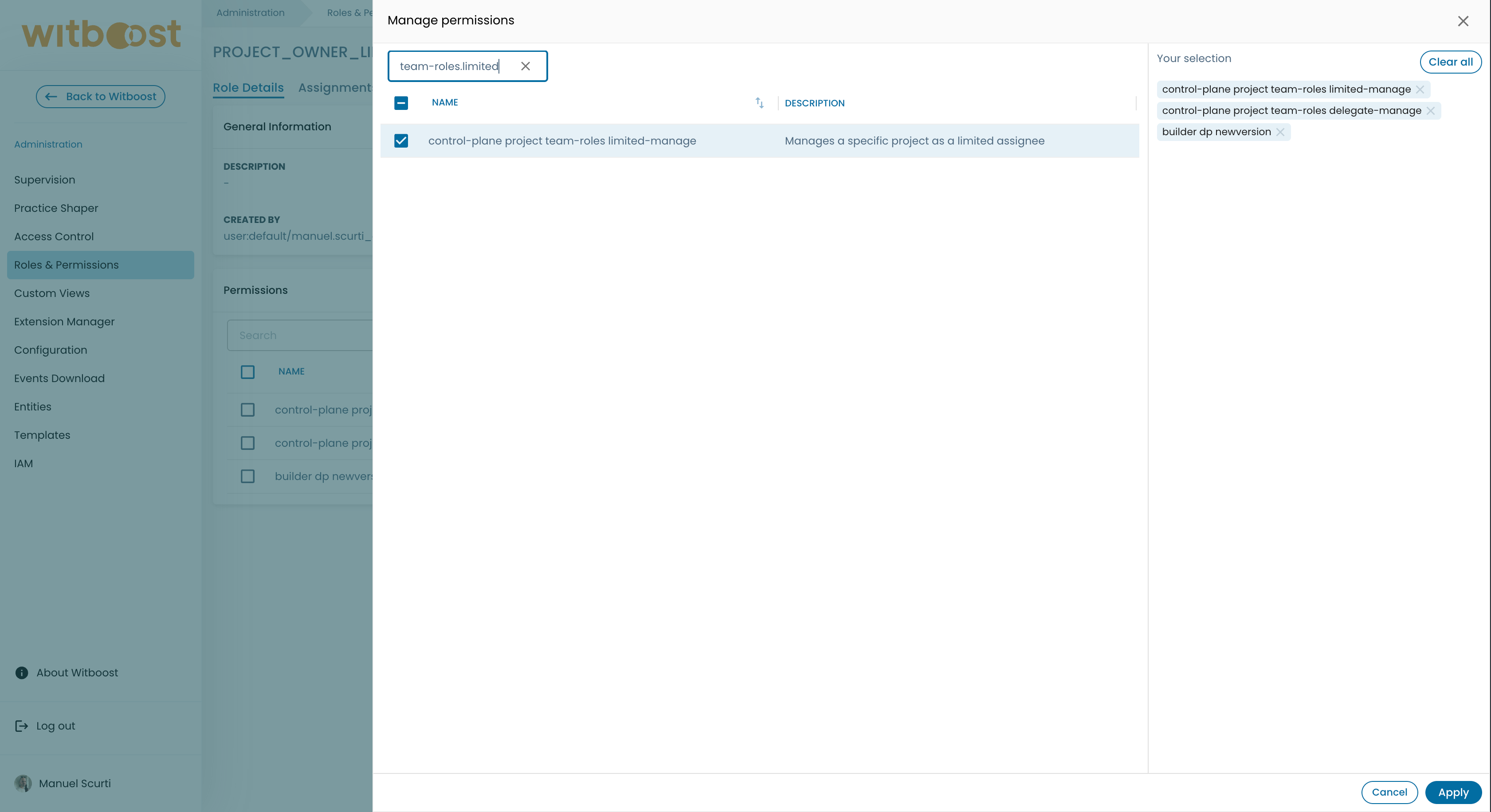The width and height of the screenshot is (1491, 812).
Task: Sort the table by Name column
Action: coord(759,102)
